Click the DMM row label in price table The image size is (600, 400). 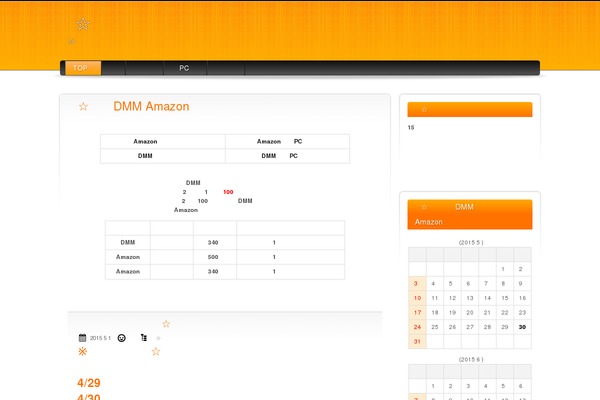[x=128, y=242]
